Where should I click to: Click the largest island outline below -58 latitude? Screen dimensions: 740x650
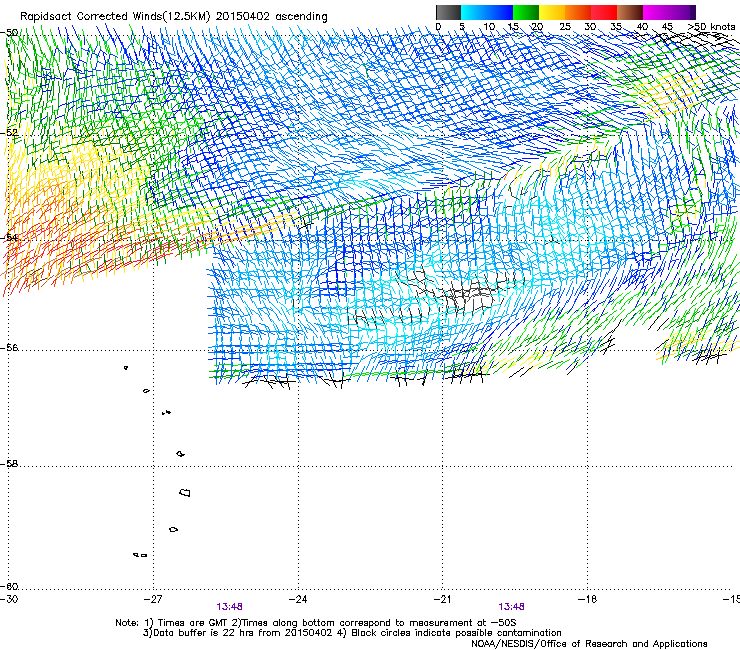tap(185, 492)
